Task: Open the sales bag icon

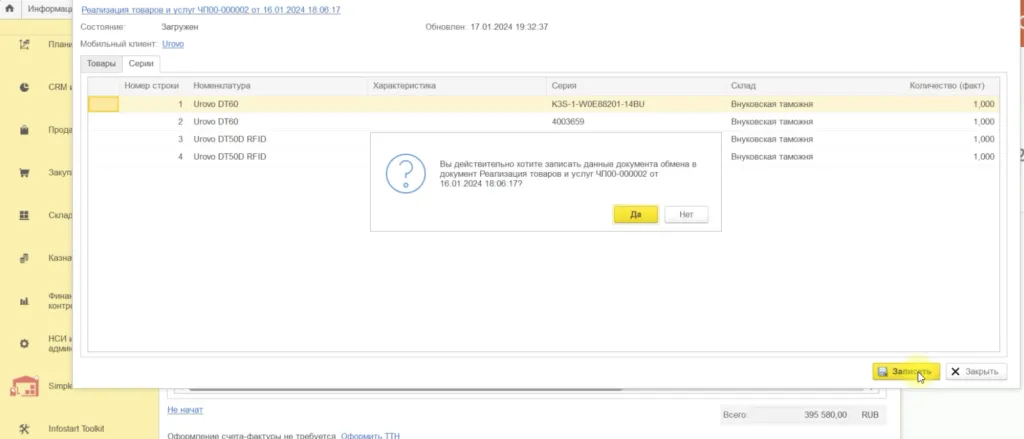Action: [24, 130]
